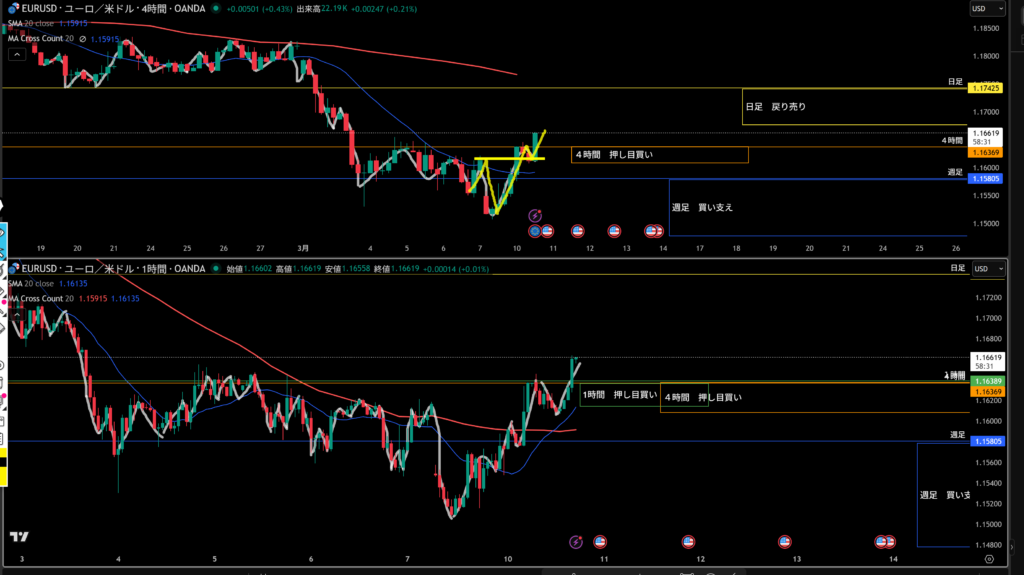Click the TradingView logo in lower chart
The height and width of the screenshot is (575, 1024).
click(18, 538)
